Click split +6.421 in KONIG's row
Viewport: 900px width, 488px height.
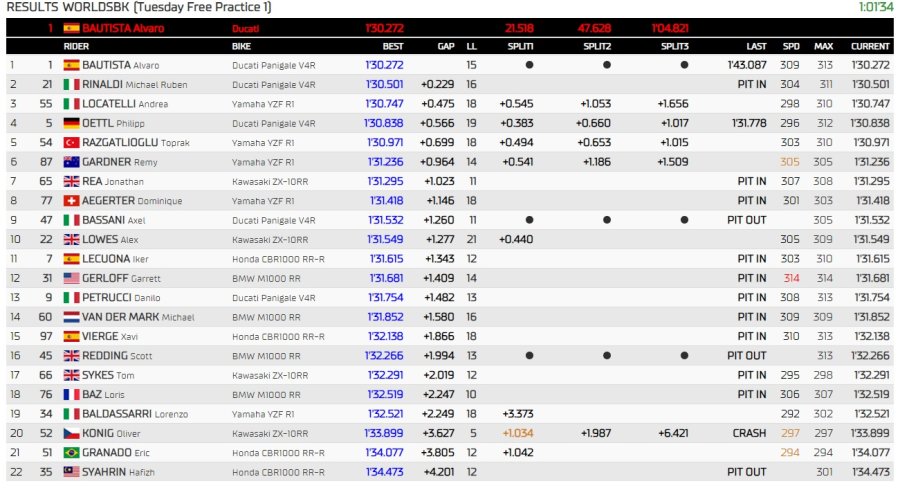(x=673, y=433)
